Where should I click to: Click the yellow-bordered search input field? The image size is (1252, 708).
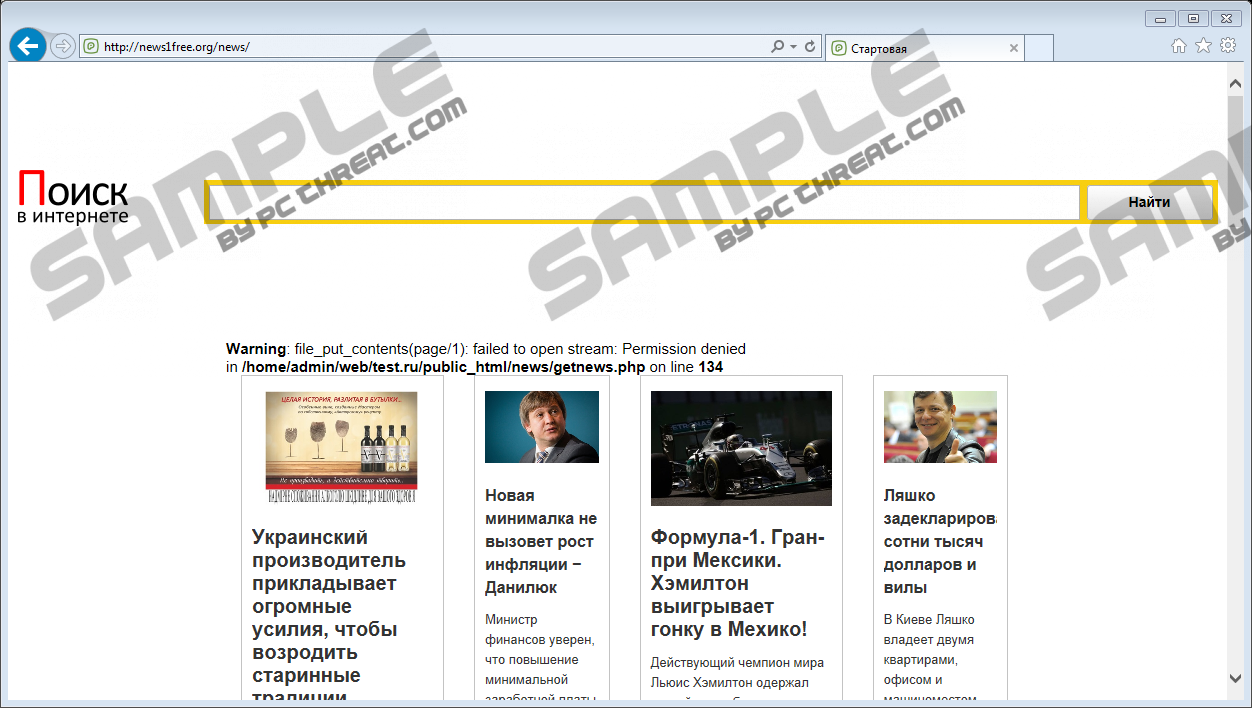tap(643, 203)
